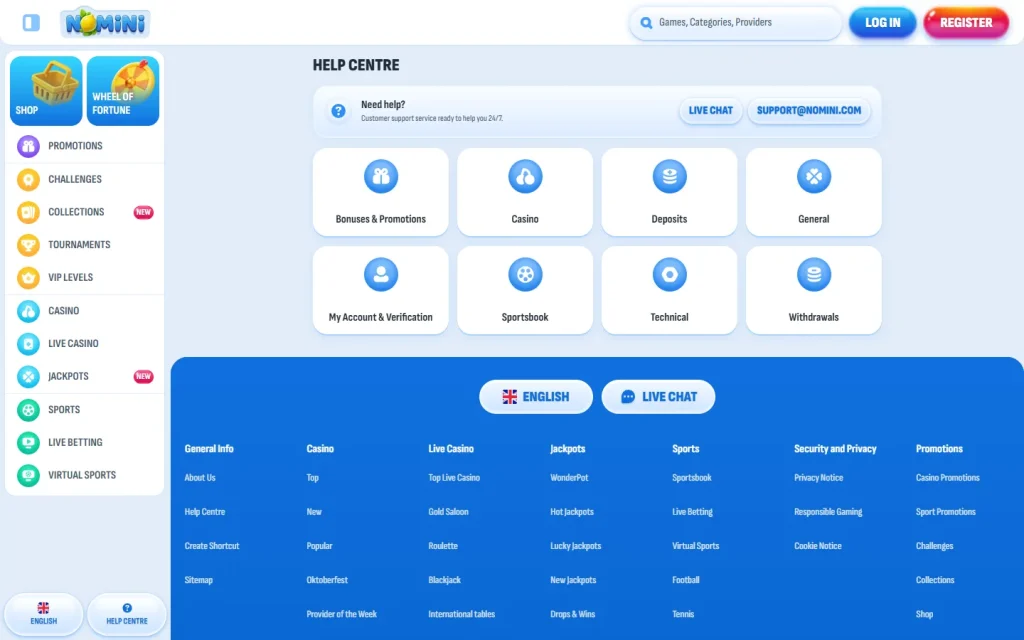Image resolution: width=1024 pixels, height=640 pixels.
Task: Open Sportsbook help category card
Action: (x=525, y=290)
